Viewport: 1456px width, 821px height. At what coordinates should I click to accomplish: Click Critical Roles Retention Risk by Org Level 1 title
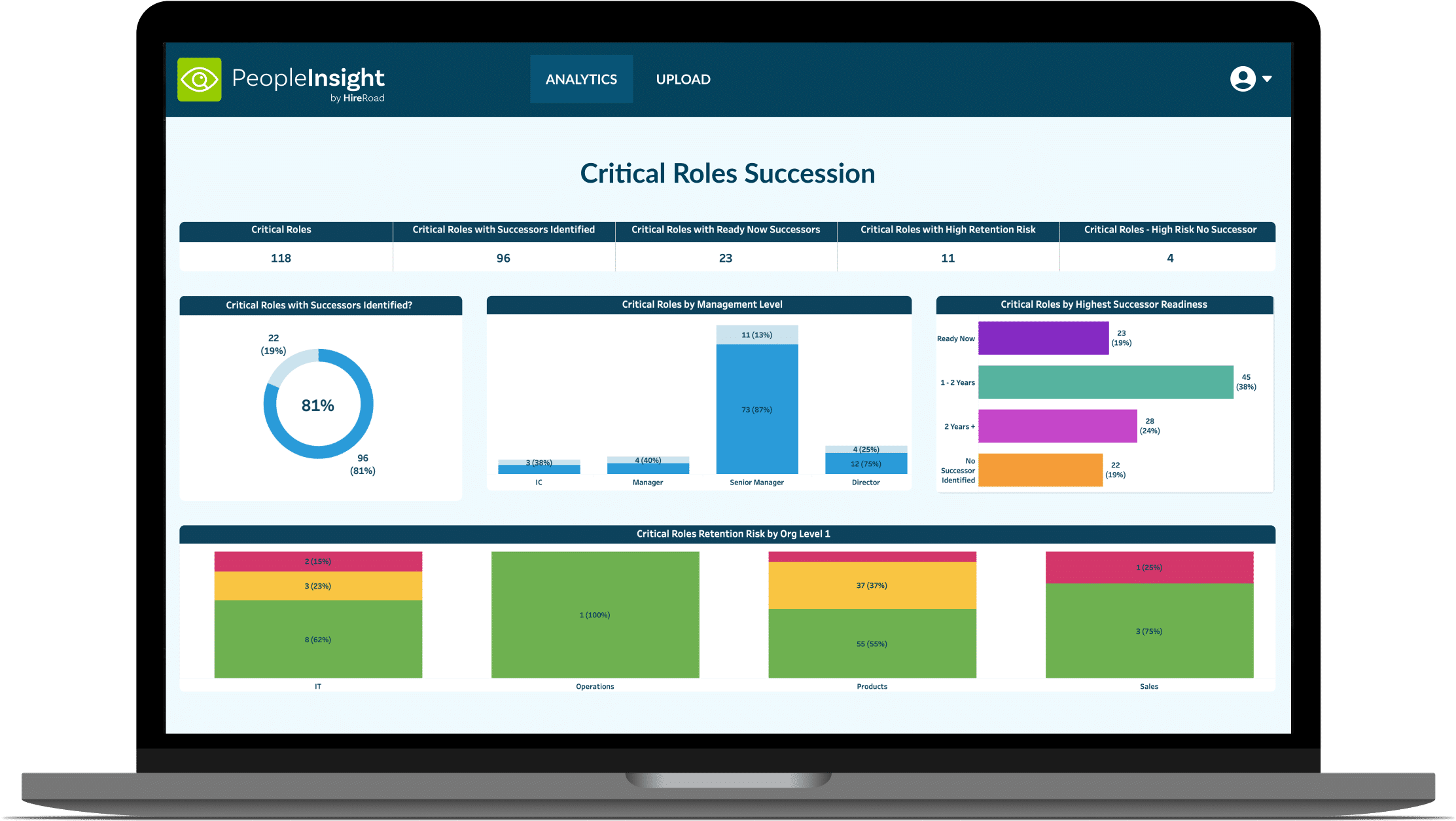click(734, 534)
